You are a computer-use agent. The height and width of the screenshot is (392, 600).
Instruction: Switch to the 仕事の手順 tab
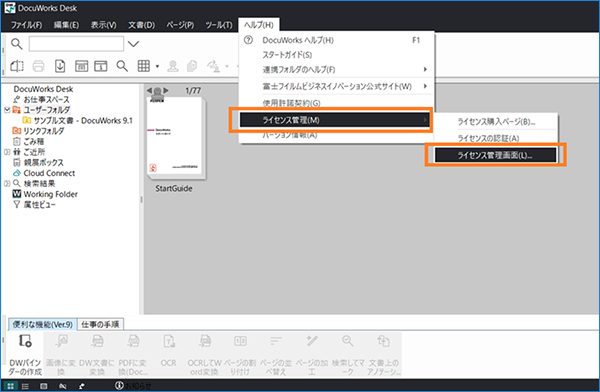pyautogui.click(x=100, y=324)
